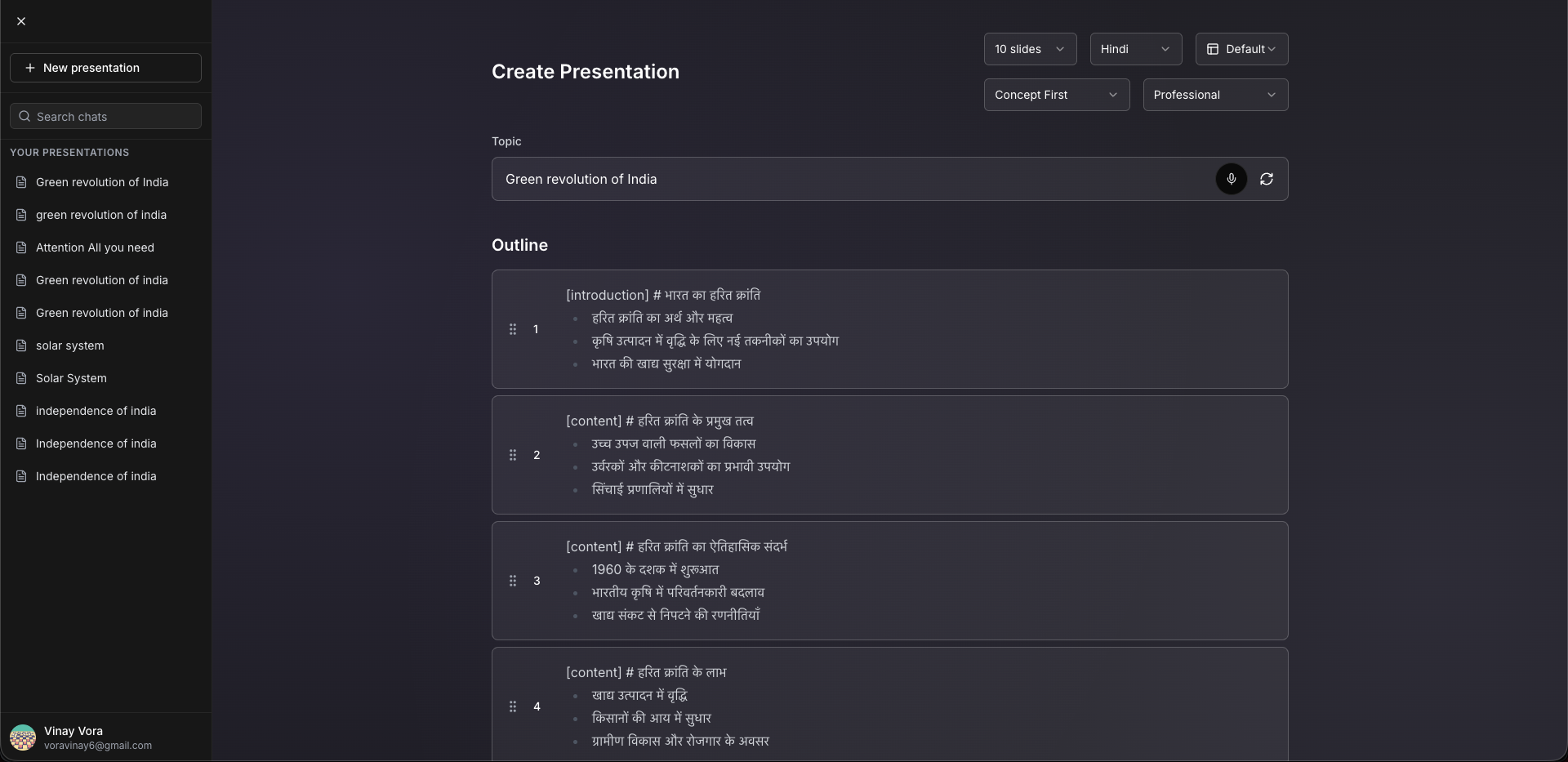The height and width of the screenshot is (762, 1568).
Task: Click the document icon beside 'solar system'
Action: (x=21, y=345)
